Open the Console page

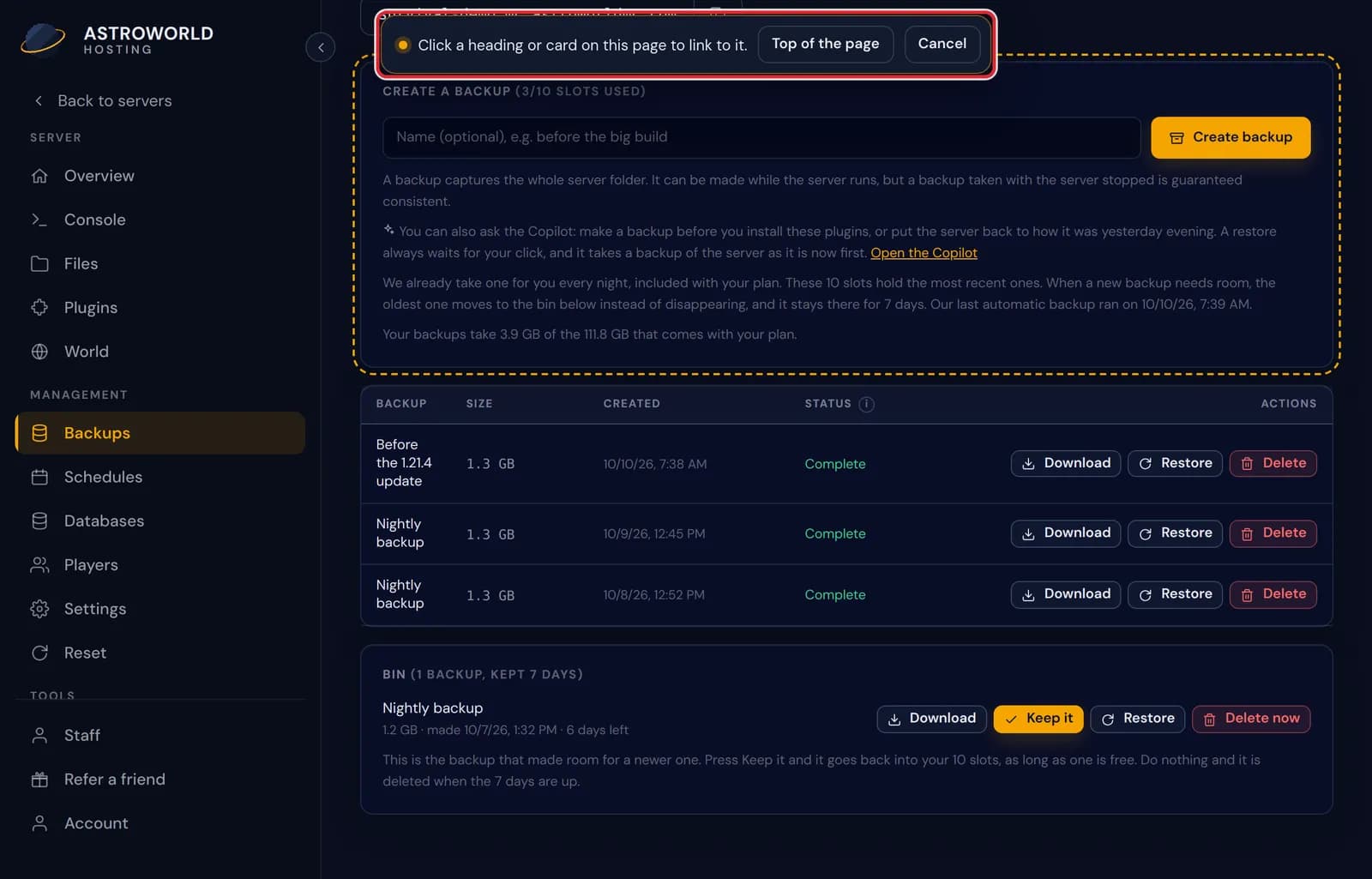pos(159,220)
